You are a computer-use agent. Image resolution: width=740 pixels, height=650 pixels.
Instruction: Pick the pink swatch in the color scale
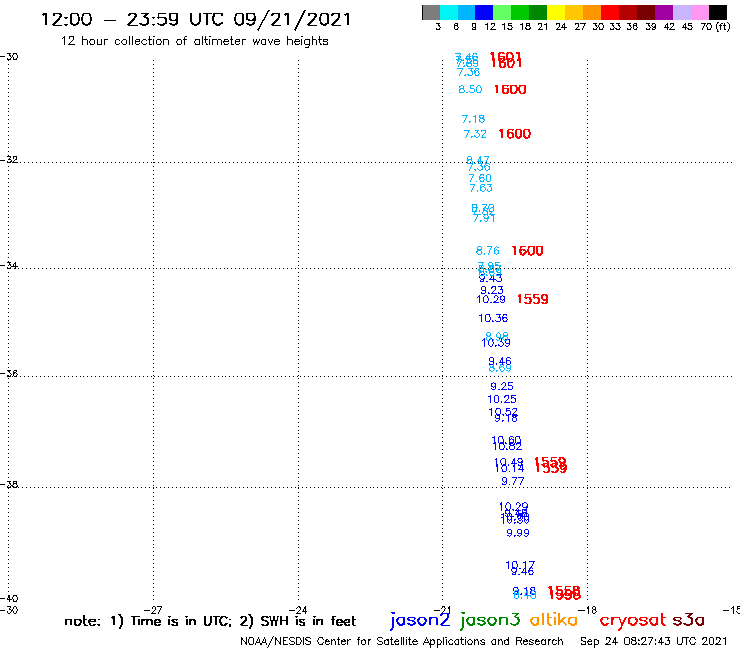coord(700,12)
